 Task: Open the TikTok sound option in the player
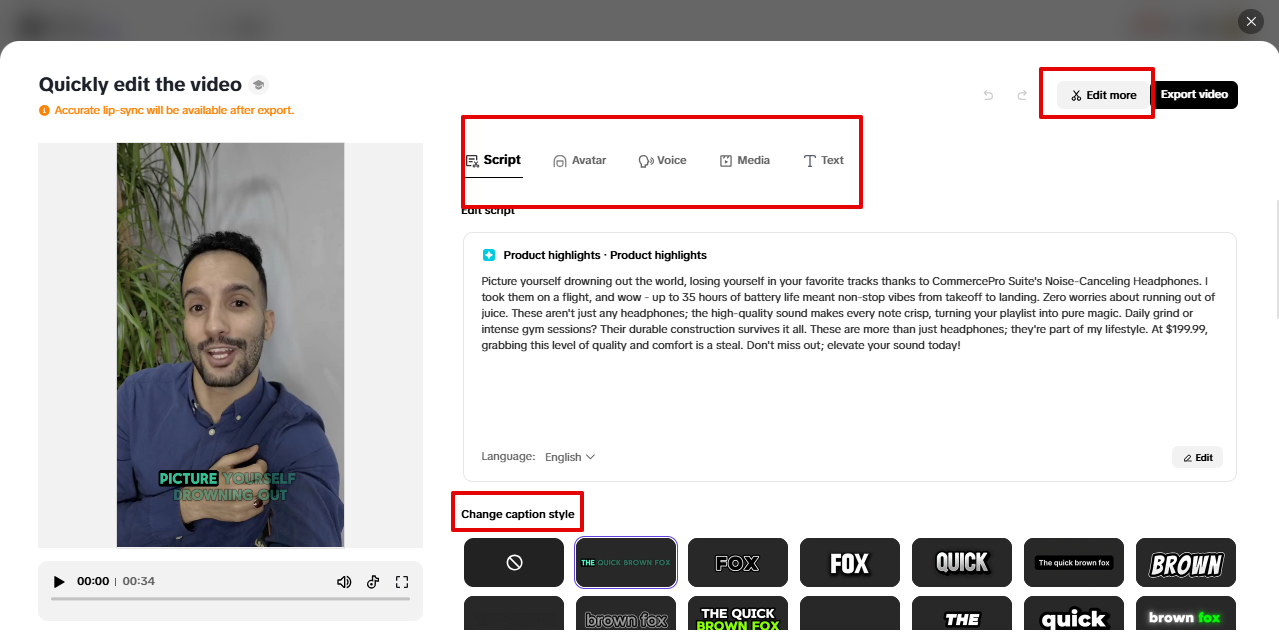(x=373, y=581)
